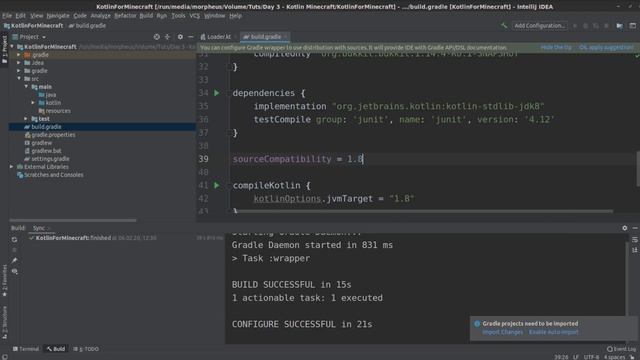Open the File menu
640x360 pixels.
click(x=7, y=16)
